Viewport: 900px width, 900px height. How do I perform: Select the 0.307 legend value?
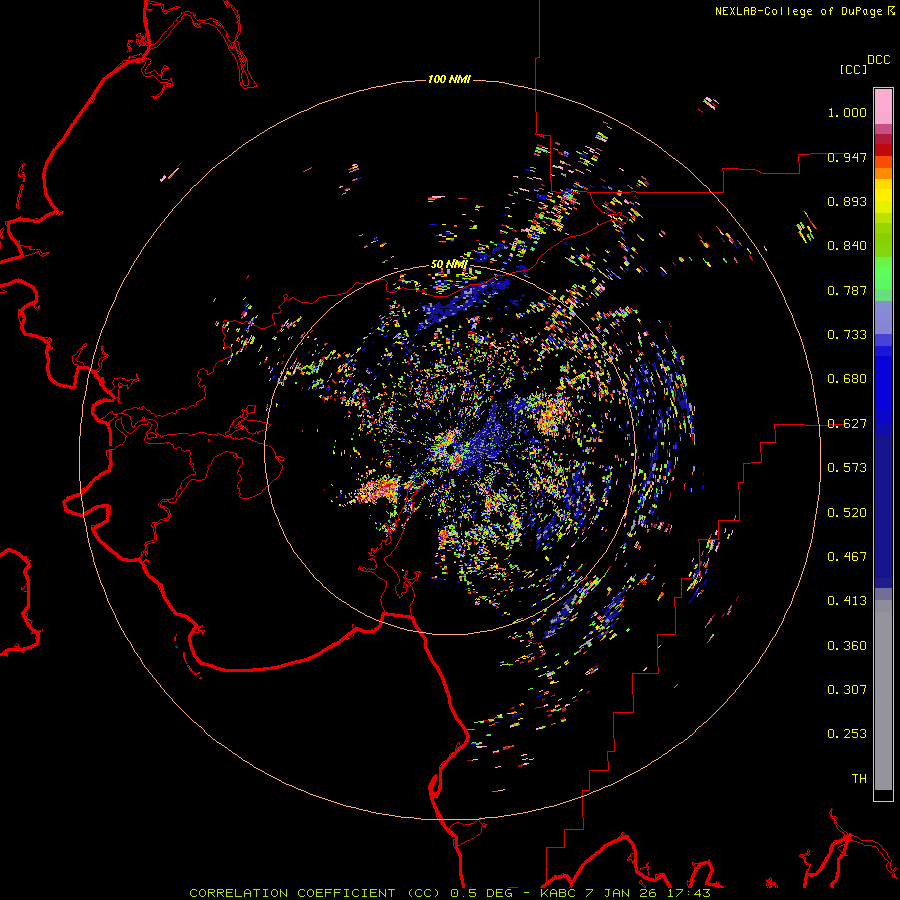click(847, 690)
